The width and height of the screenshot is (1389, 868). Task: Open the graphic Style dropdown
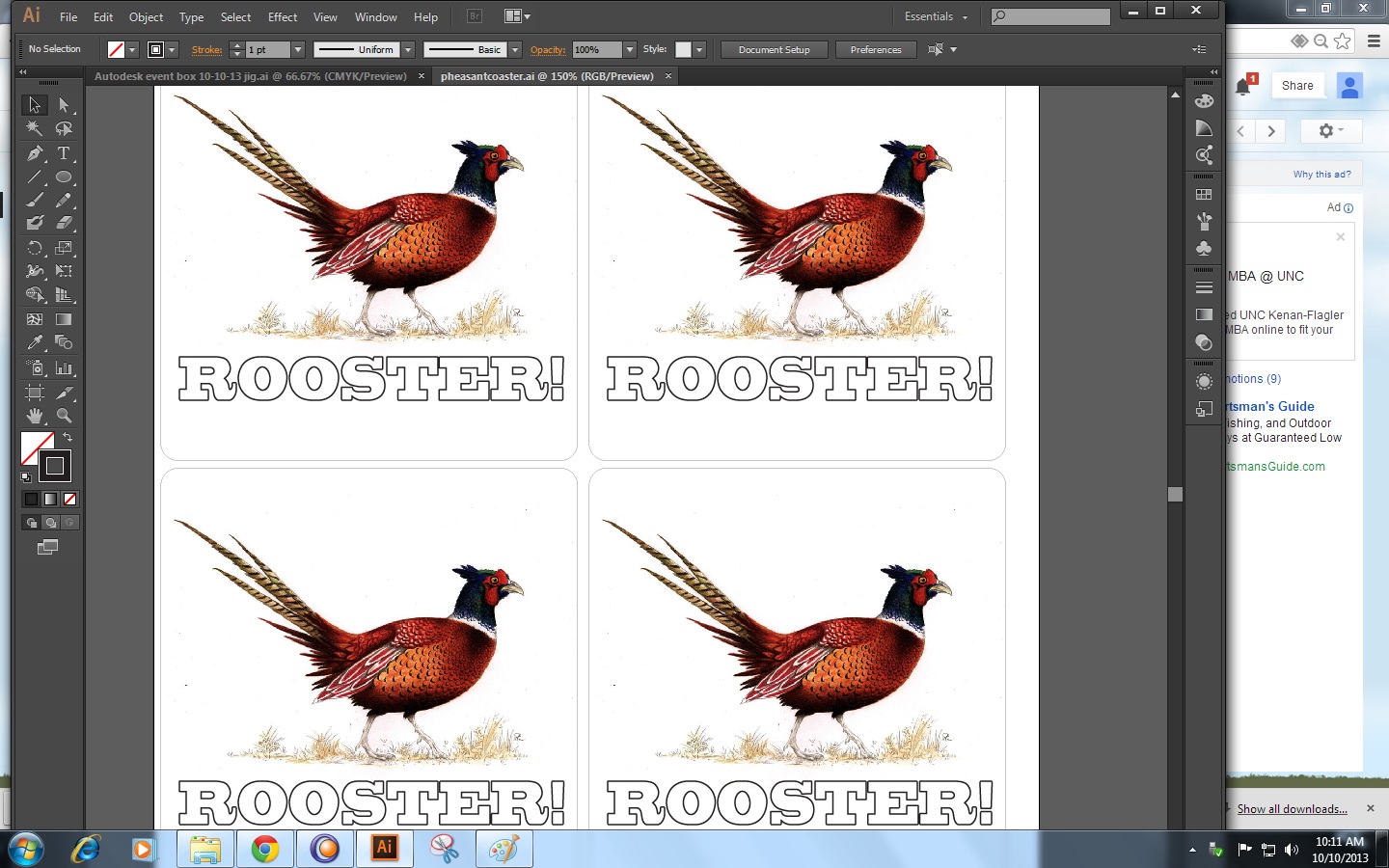pos(699,49)
